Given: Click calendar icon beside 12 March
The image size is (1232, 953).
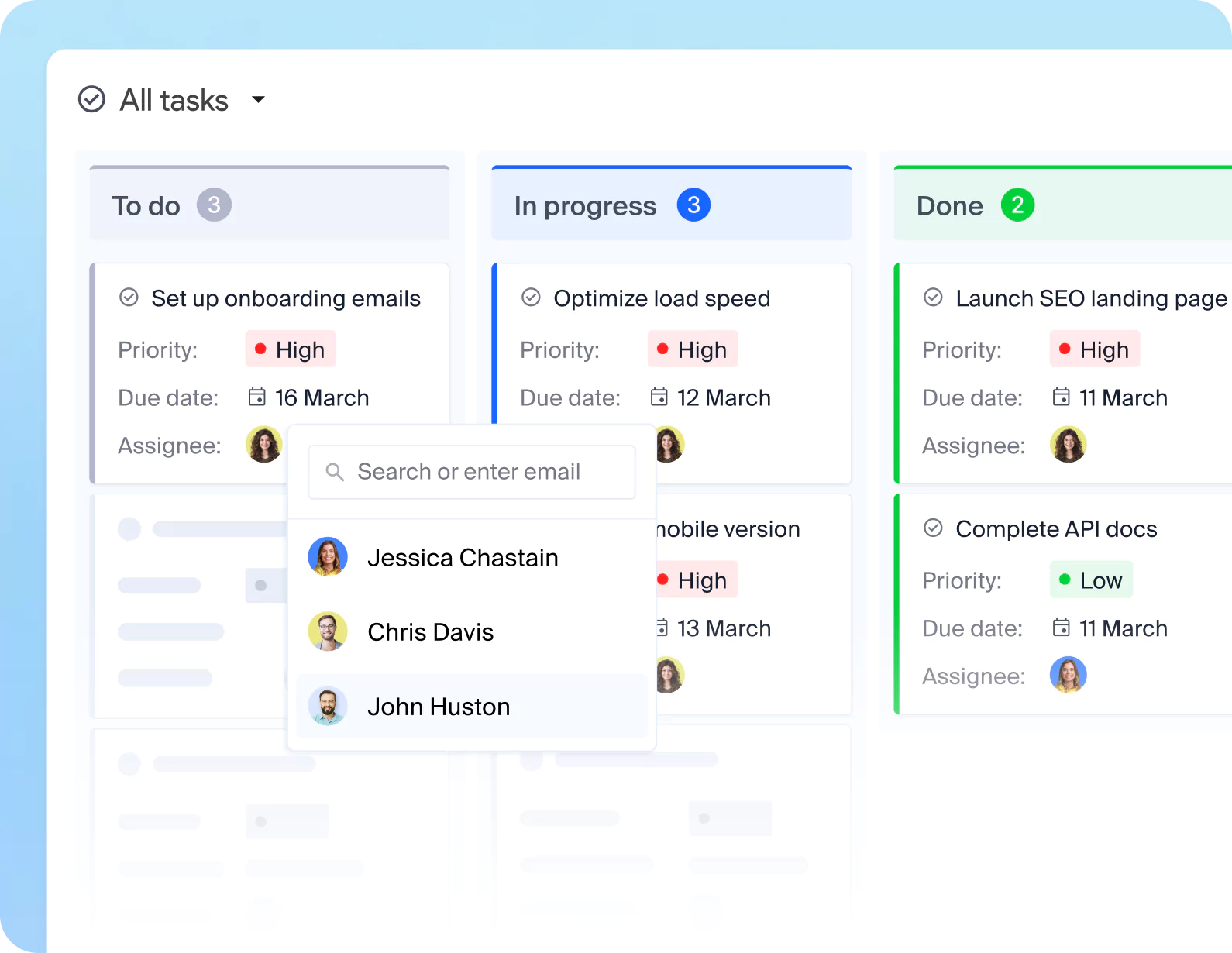Looking at the screenshot, I should point(659,397).
